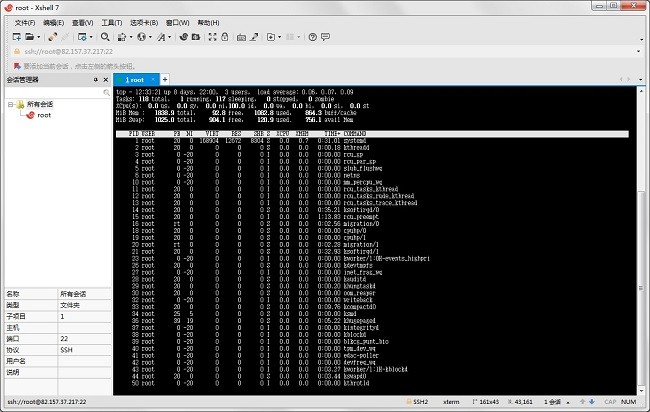Screen dimensions: 650x412
Task: Switch to the "1 root" session tab
Action: (x=135, y=79)
